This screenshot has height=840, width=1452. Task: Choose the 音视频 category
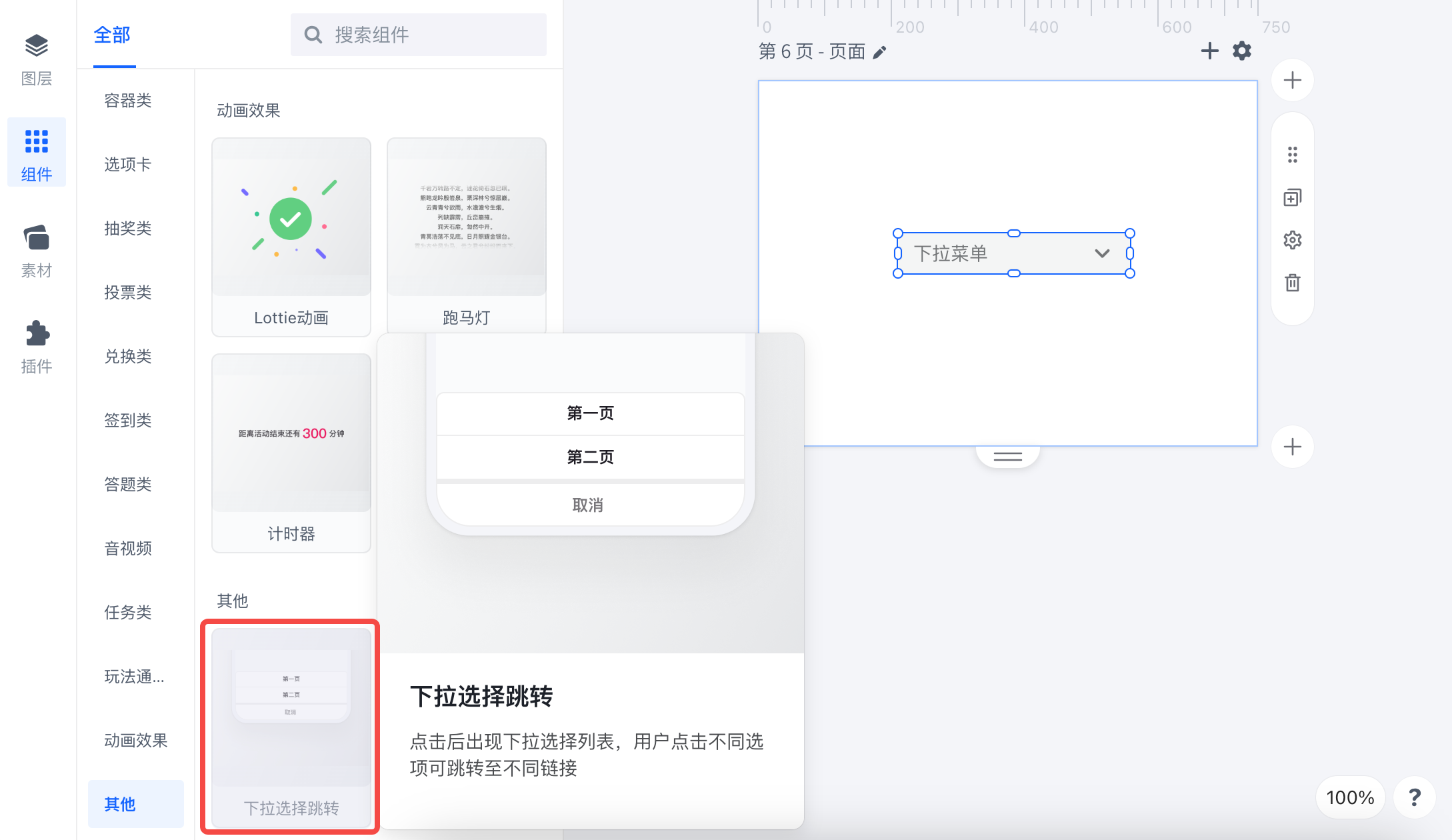click(x=128, y=549)
